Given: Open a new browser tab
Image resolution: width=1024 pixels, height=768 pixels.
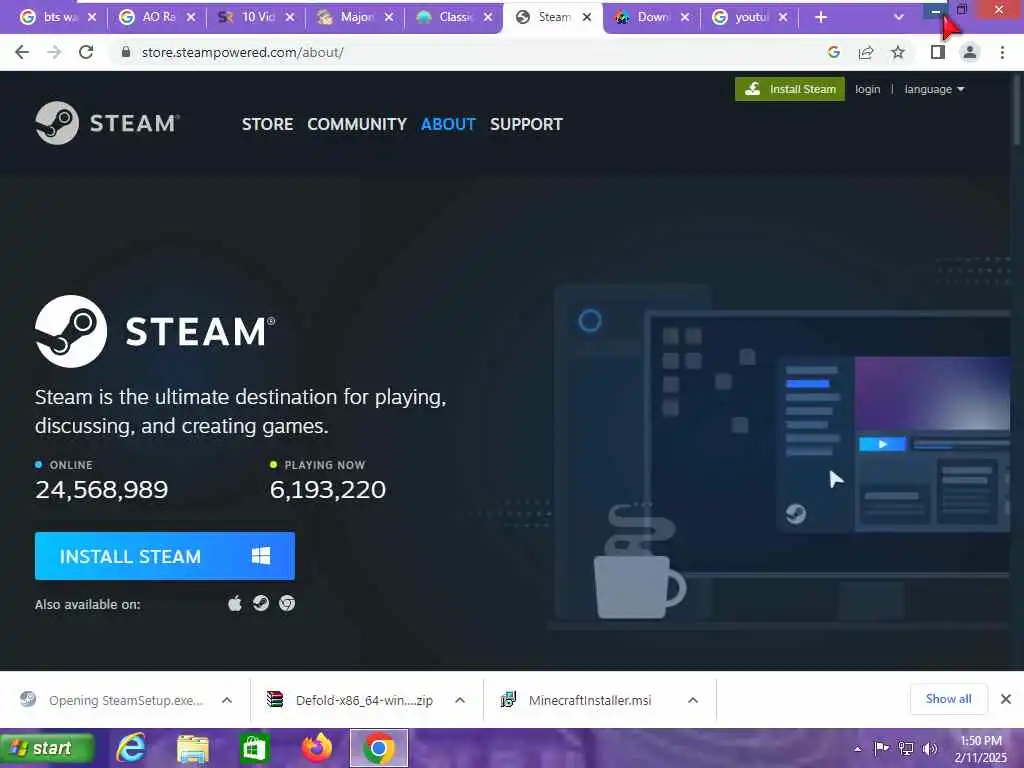Looking at the screenshot, I should coord(821,17).
